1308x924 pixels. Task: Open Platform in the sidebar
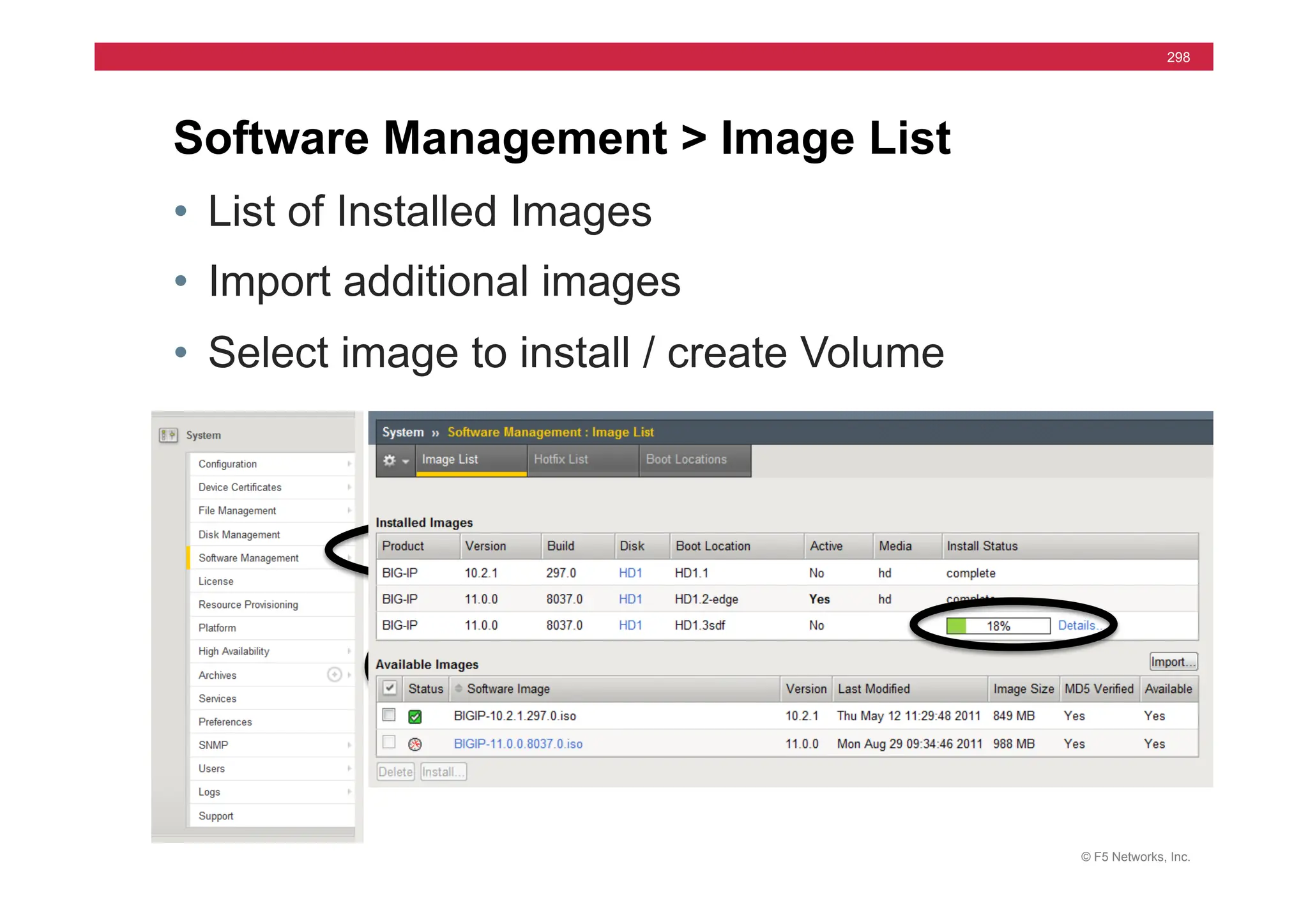click(x=271, y=628)
